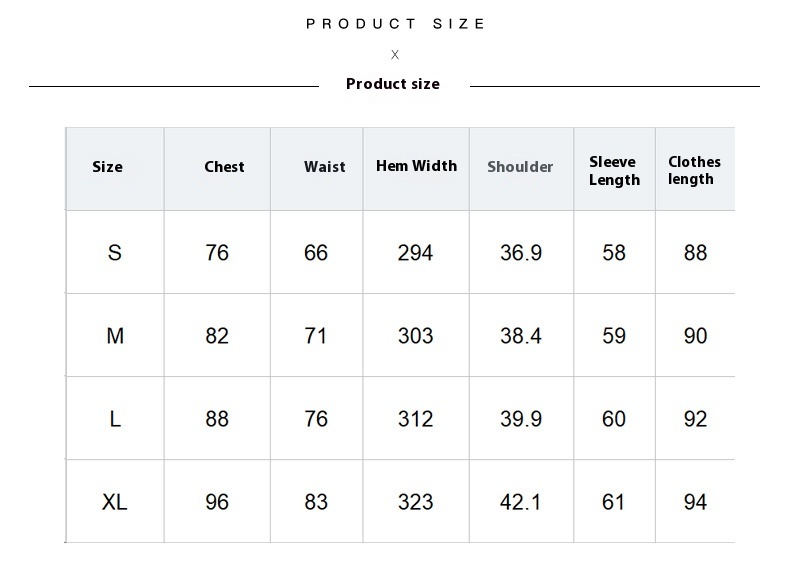The height and width of the screenshot is (575, 790).
Task: Click sleeve length value 61
Action: [x=614, y=502]
